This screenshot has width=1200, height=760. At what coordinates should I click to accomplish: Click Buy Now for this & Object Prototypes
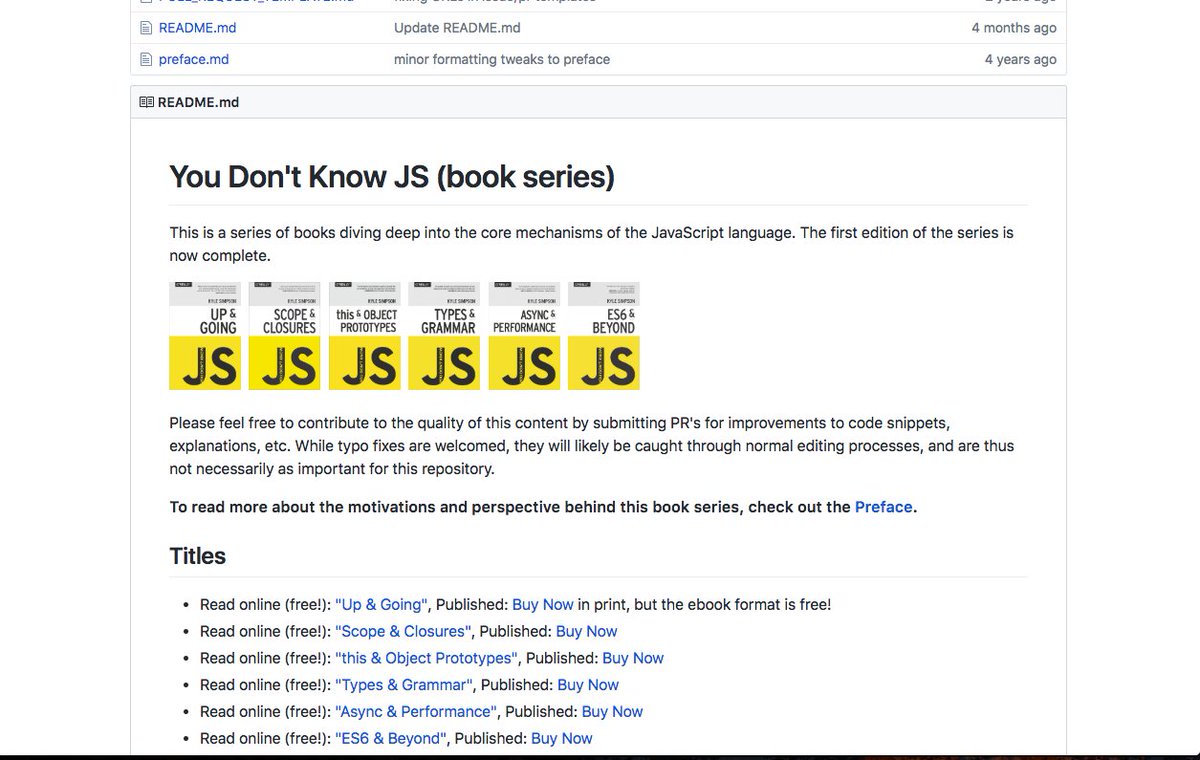633,658
